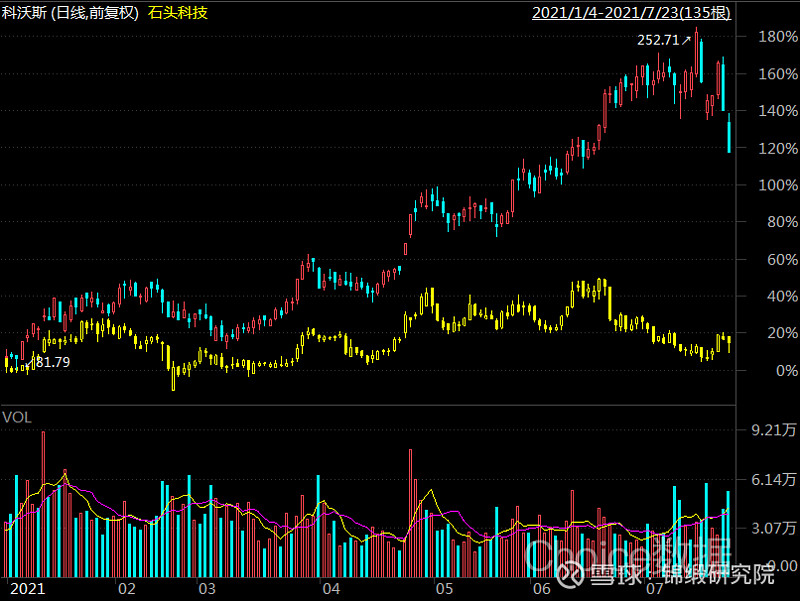Viewport: 800px width, 601px height.
Task: Click the 02 month marker on time axis
Action: point(127,589)
